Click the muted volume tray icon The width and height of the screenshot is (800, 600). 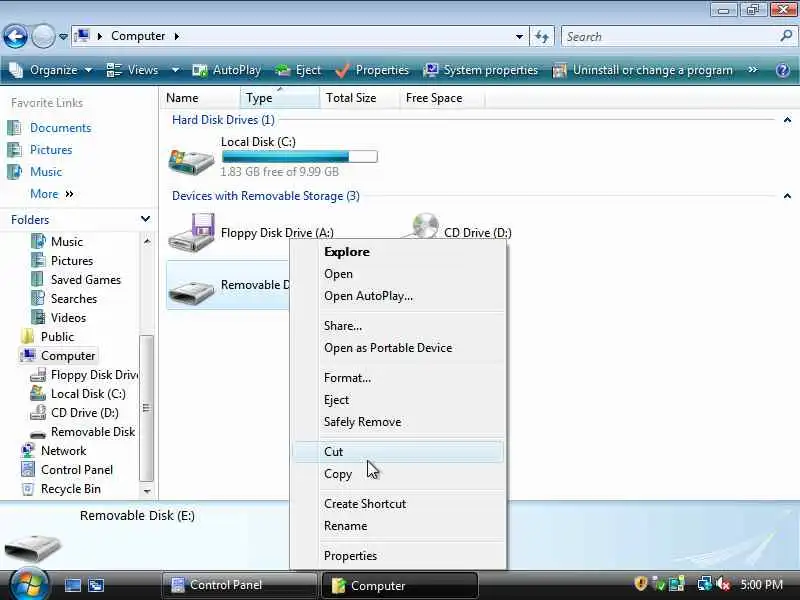pos(723,584)
